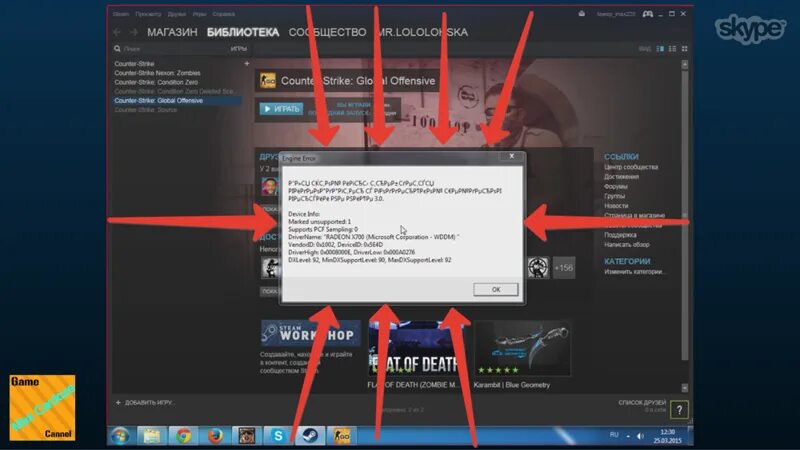Click the volume icon in the system tray
Screen dimensions: 800x450
[x=640, y=436]
